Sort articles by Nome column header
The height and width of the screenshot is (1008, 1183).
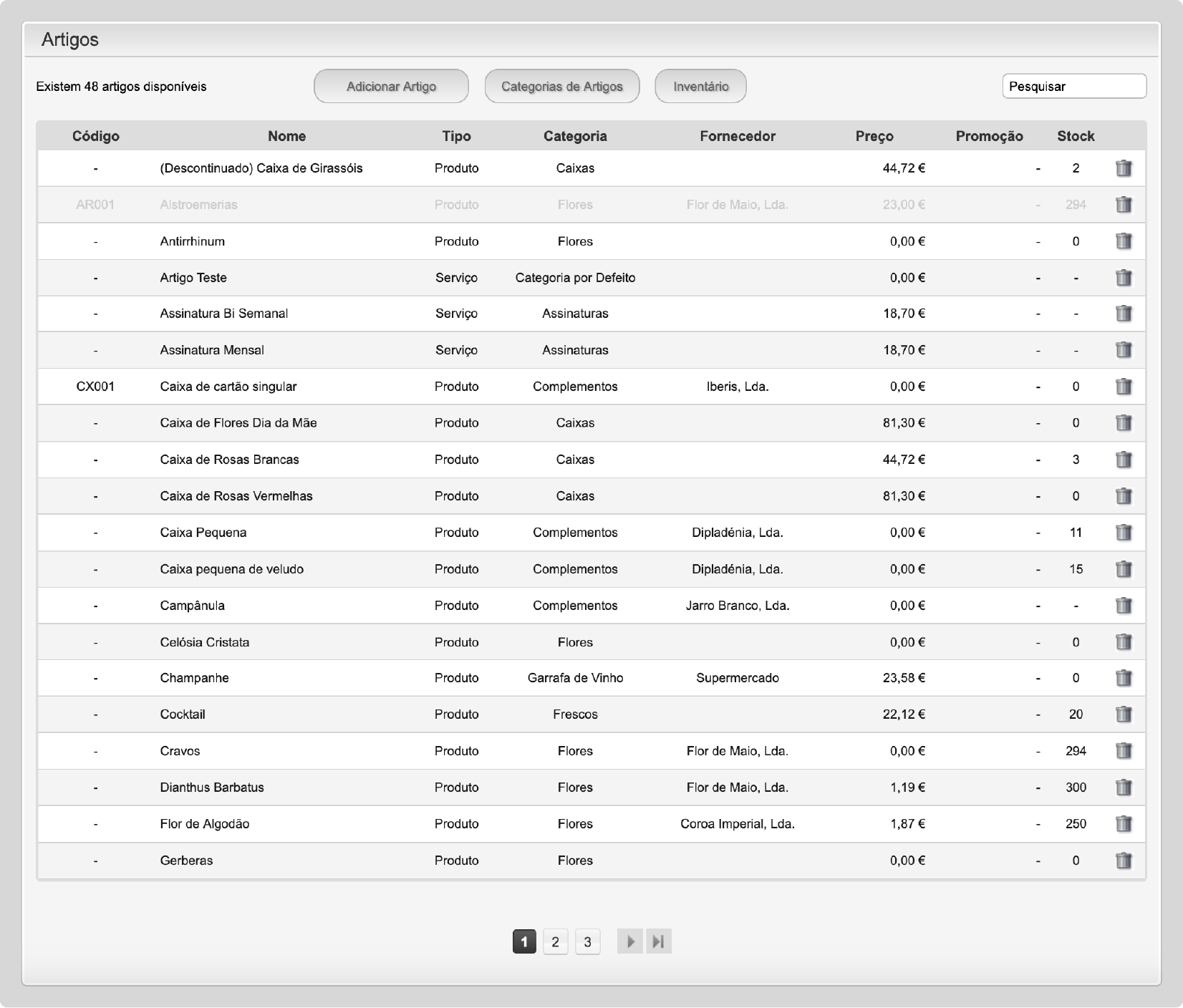(286, 136)
